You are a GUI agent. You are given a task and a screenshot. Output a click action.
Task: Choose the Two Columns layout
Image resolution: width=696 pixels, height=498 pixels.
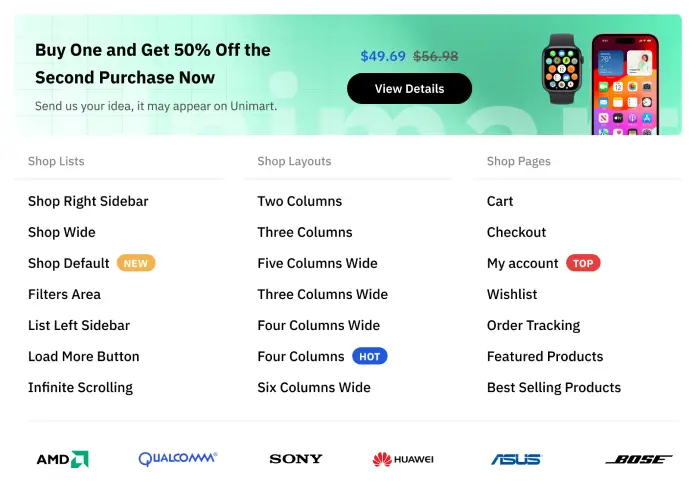tap(299, 201)
